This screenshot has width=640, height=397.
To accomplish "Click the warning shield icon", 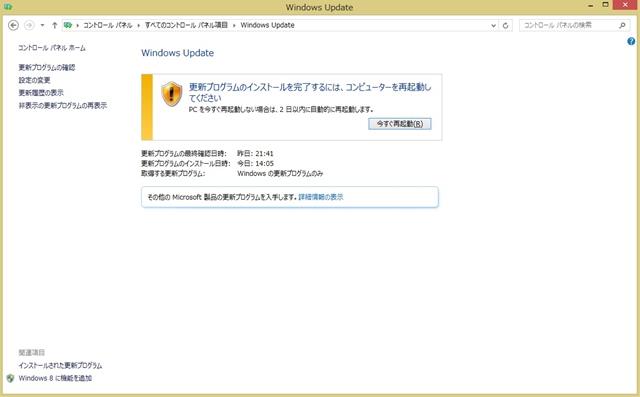I will coord(171,94).
